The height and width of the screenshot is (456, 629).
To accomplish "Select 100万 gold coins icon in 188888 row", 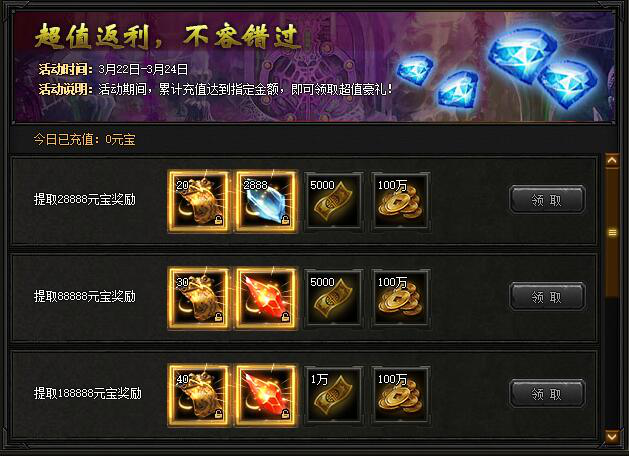I will click(400, 396).
